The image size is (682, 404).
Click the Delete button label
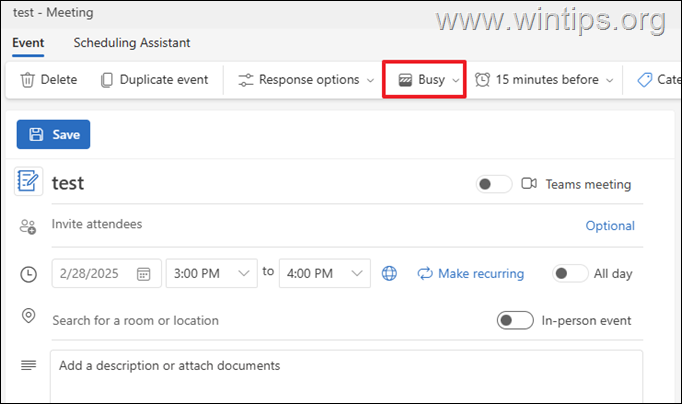59,80
